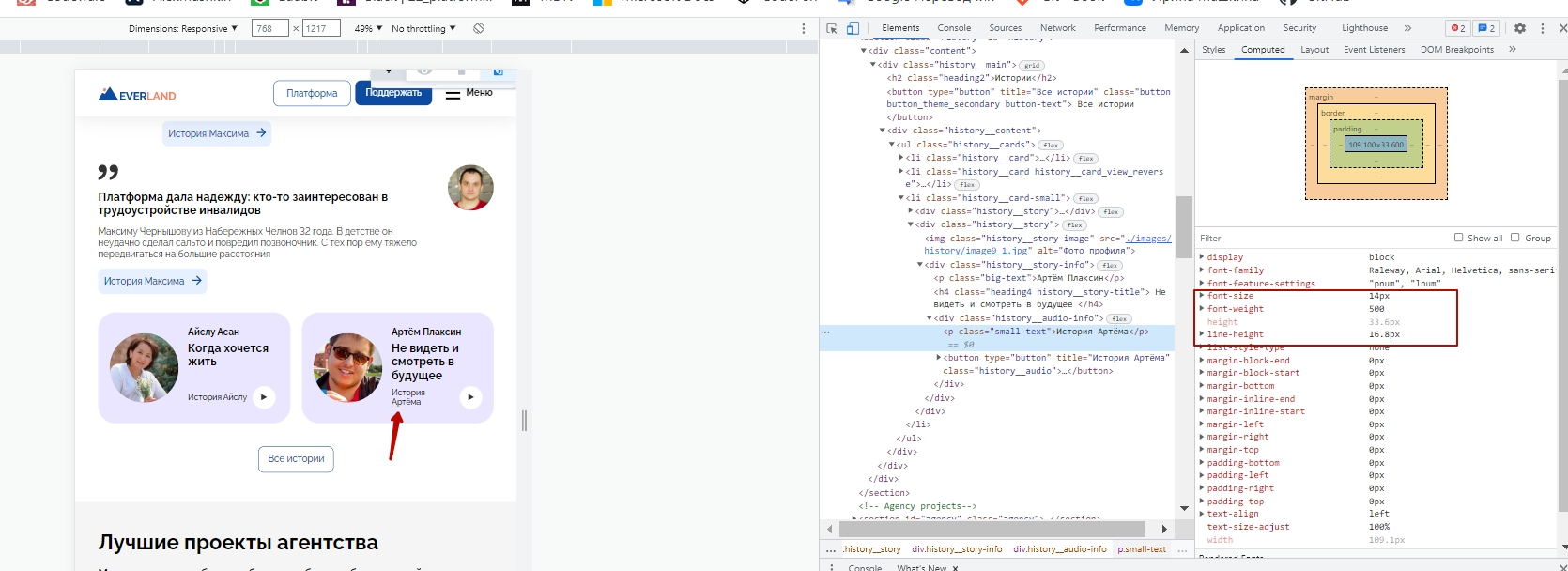
Task: Play the История Айслу audio
Action: tap(264, 397)
